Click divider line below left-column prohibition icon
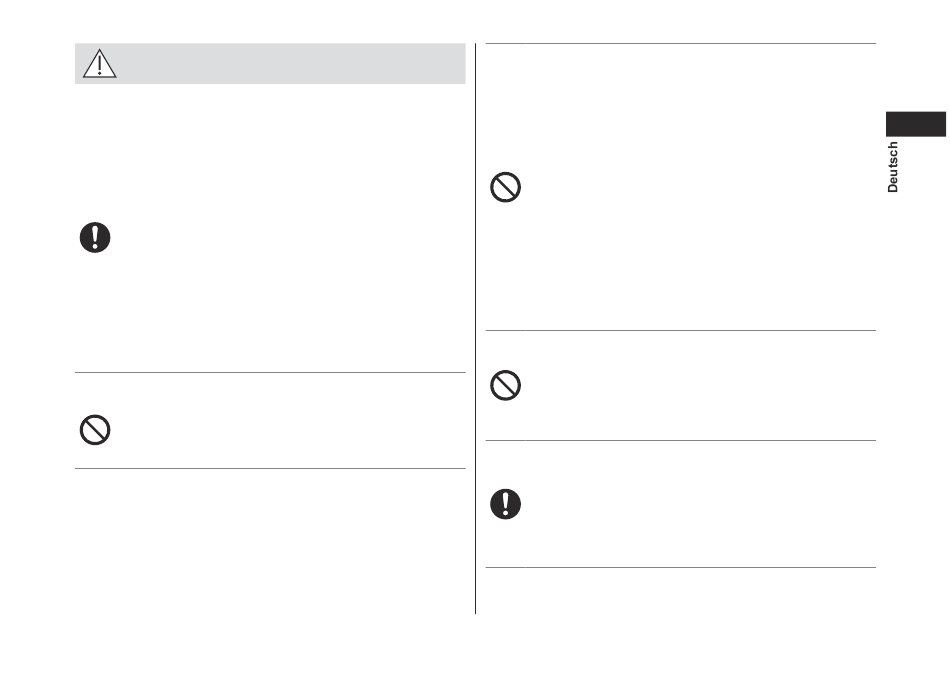Screen dimensions: 950x678 [270, 468]
